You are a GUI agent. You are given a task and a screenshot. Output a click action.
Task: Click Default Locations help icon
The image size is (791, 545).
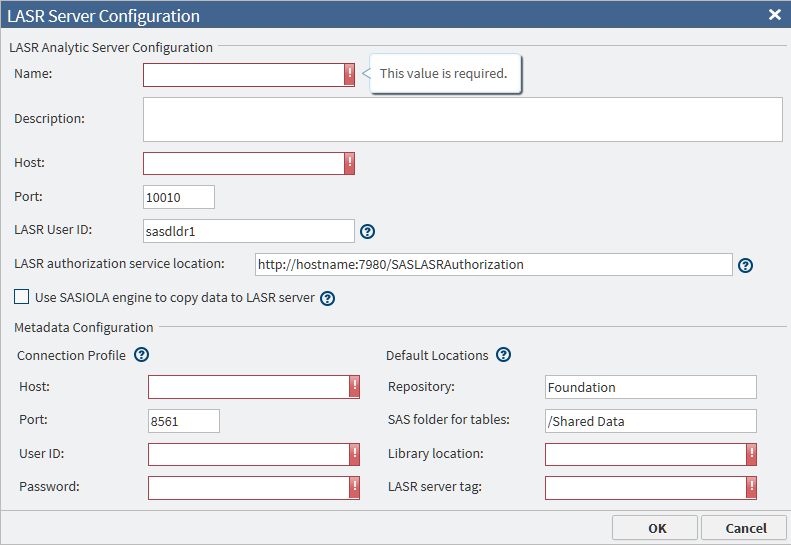503,355
